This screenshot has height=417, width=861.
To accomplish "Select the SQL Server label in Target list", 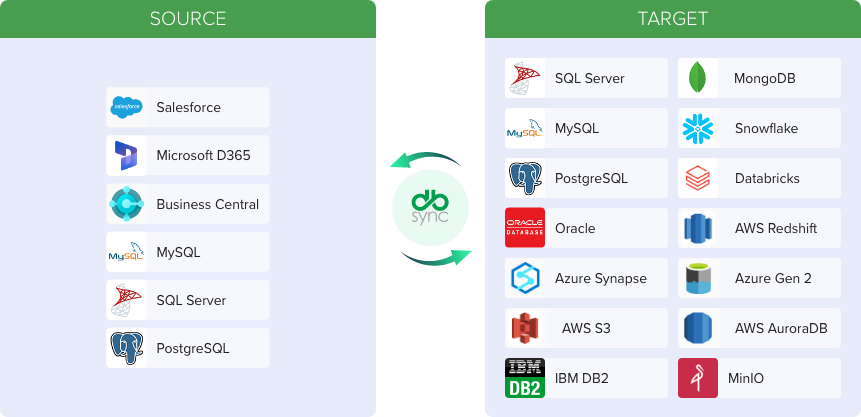I will click(590, 79).
